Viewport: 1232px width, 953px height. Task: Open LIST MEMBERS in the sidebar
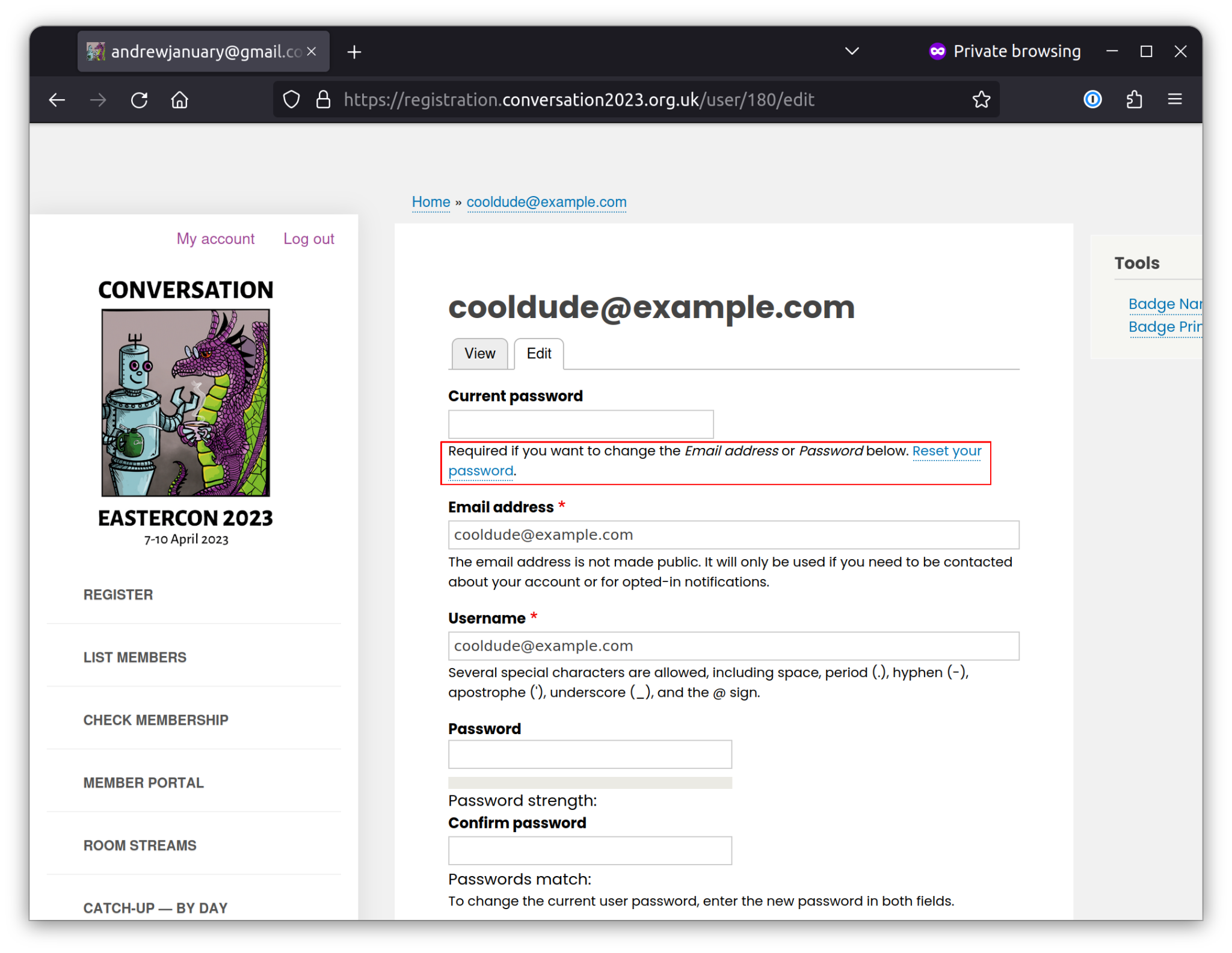(135, 657)
